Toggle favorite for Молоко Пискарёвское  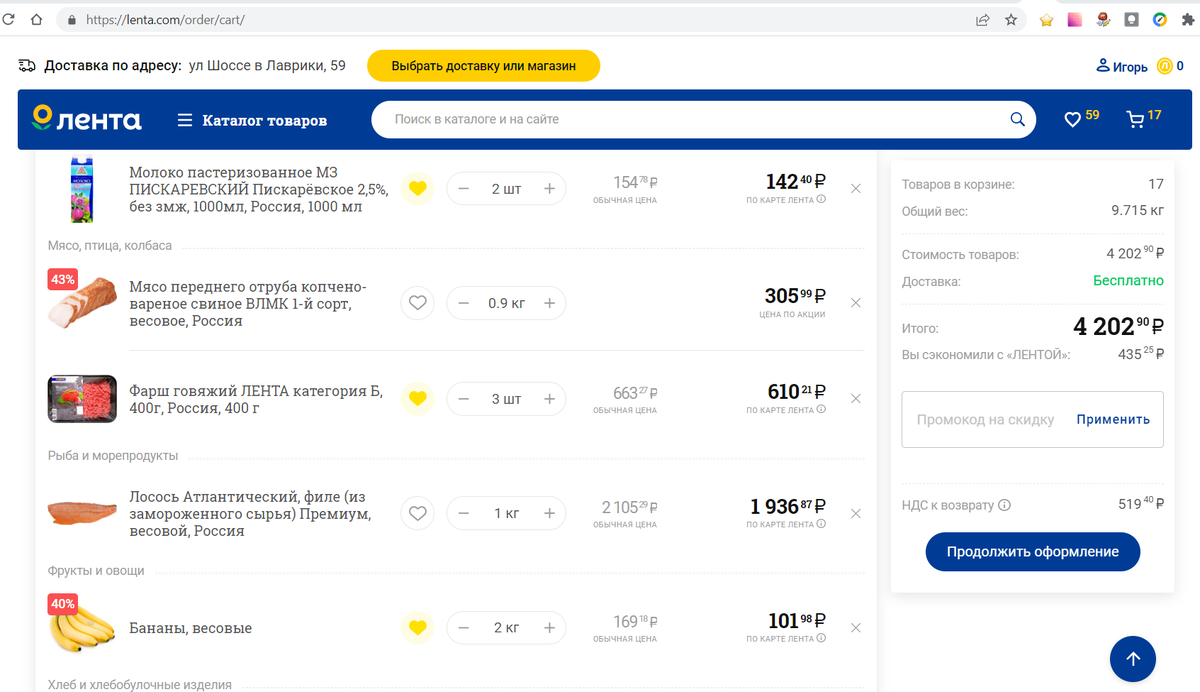418,188
